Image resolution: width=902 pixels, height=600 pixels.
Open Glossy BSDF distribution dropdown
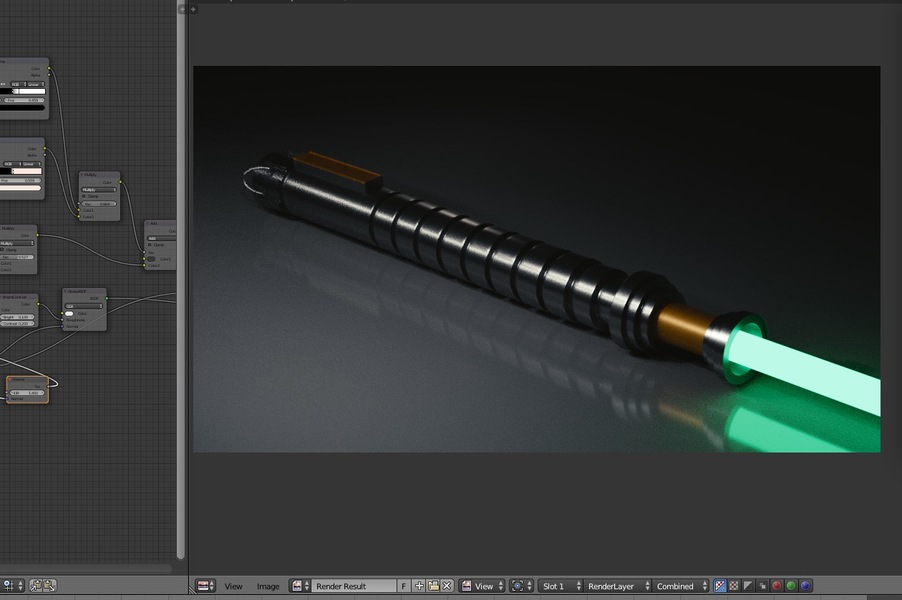click(84, 306)
